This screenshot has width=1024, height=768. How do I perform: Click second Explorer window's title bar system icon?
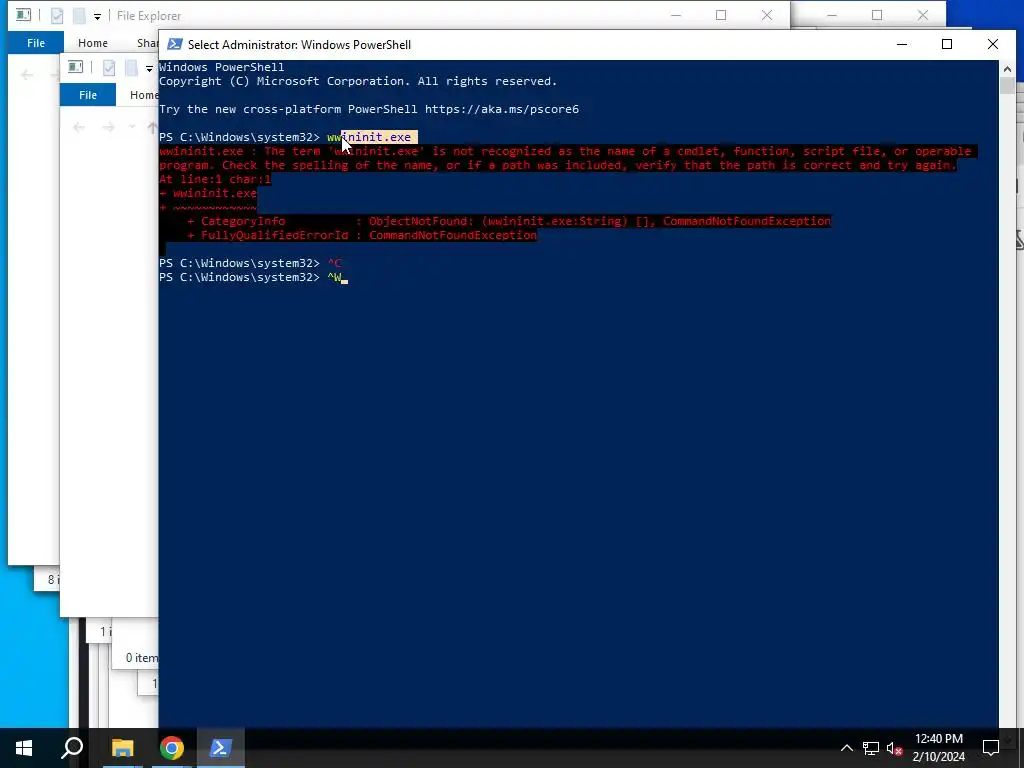pos(76,67)
